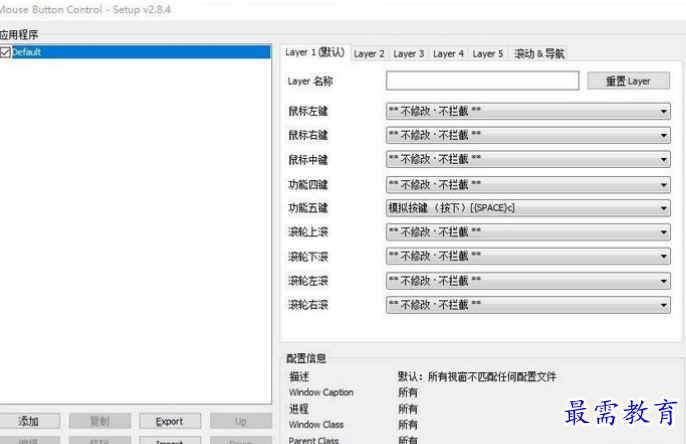686x444 pixels.
Task: Open the 功能五键 模拟按键 dropdown
Action: pos(528,208)
